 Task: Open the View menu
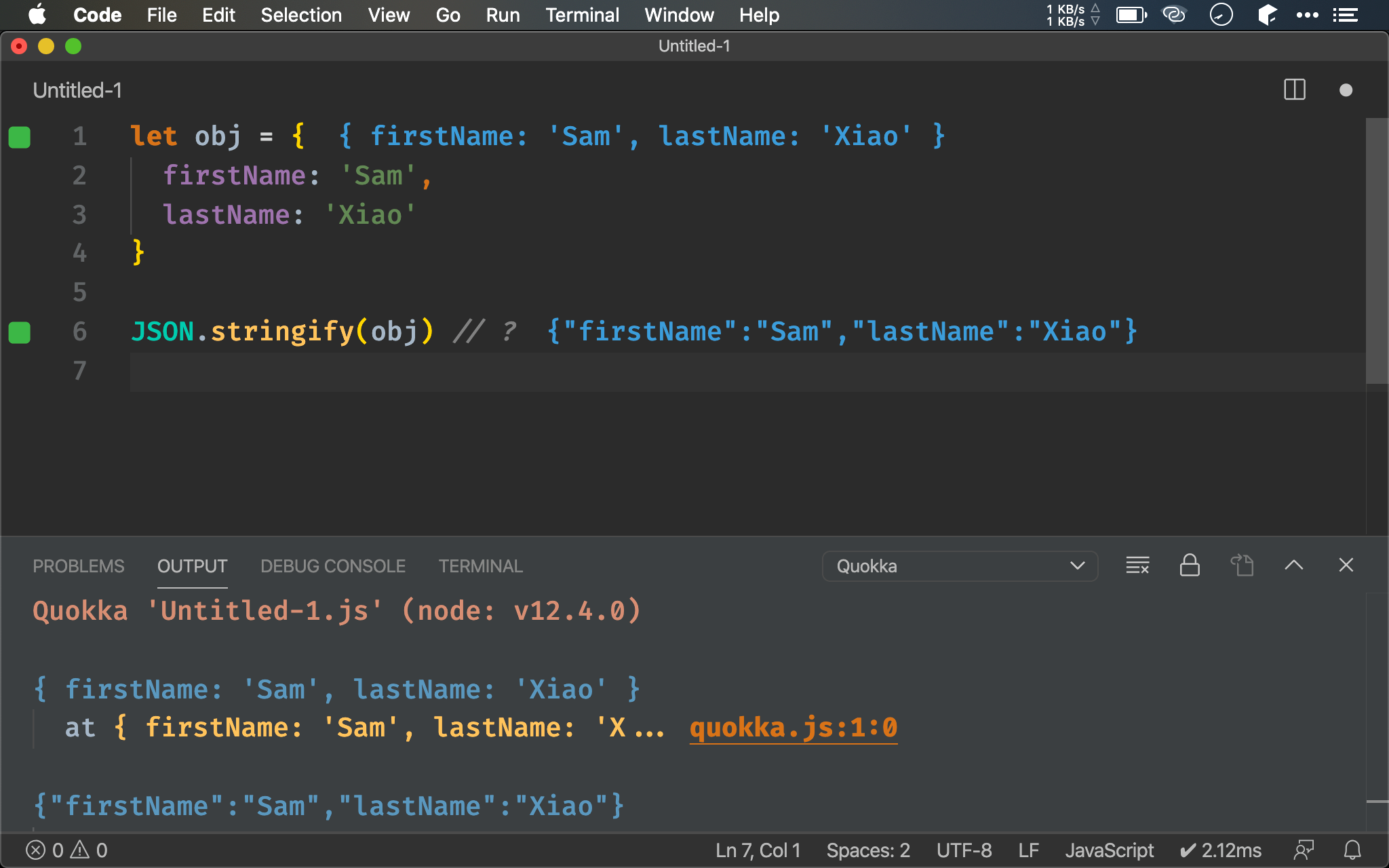[389, 15]
